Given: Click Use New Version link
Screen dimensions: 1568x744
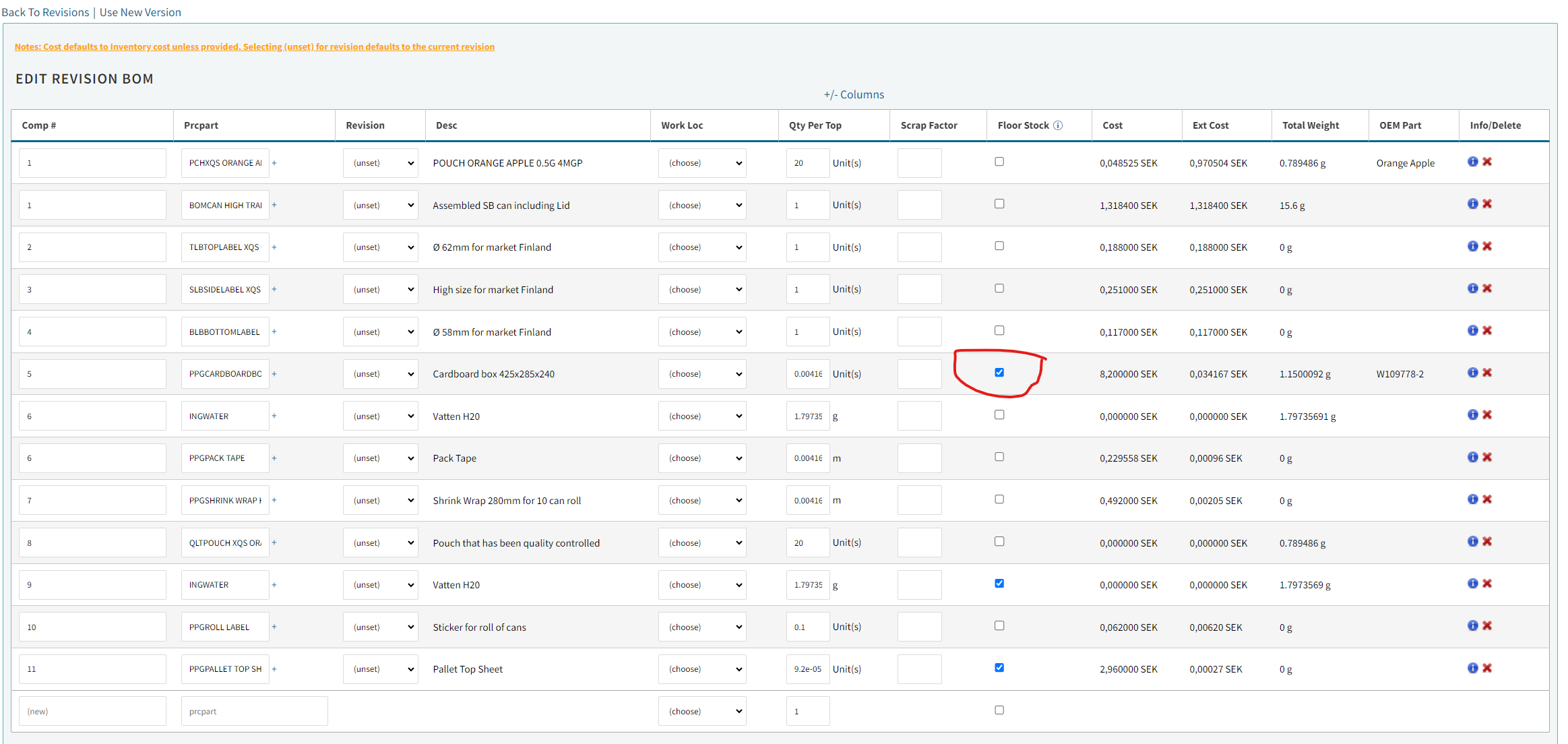Looking at the screenshot, I should 140,12.
